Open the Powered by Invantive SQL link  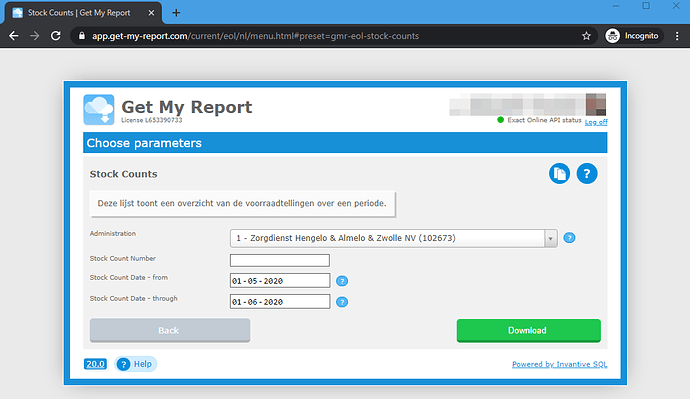coord(559,364)
